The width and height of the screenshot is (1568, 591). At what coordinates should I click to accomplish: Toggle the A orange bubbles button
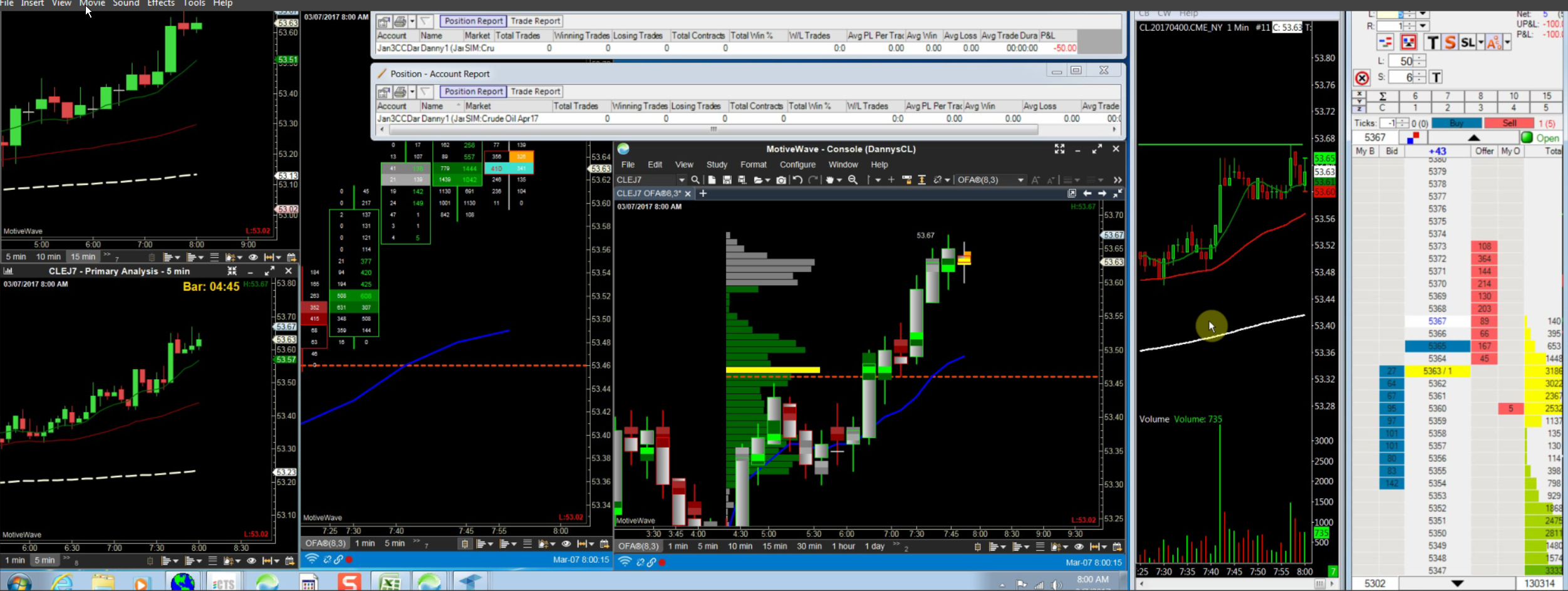click(1493, 43)
